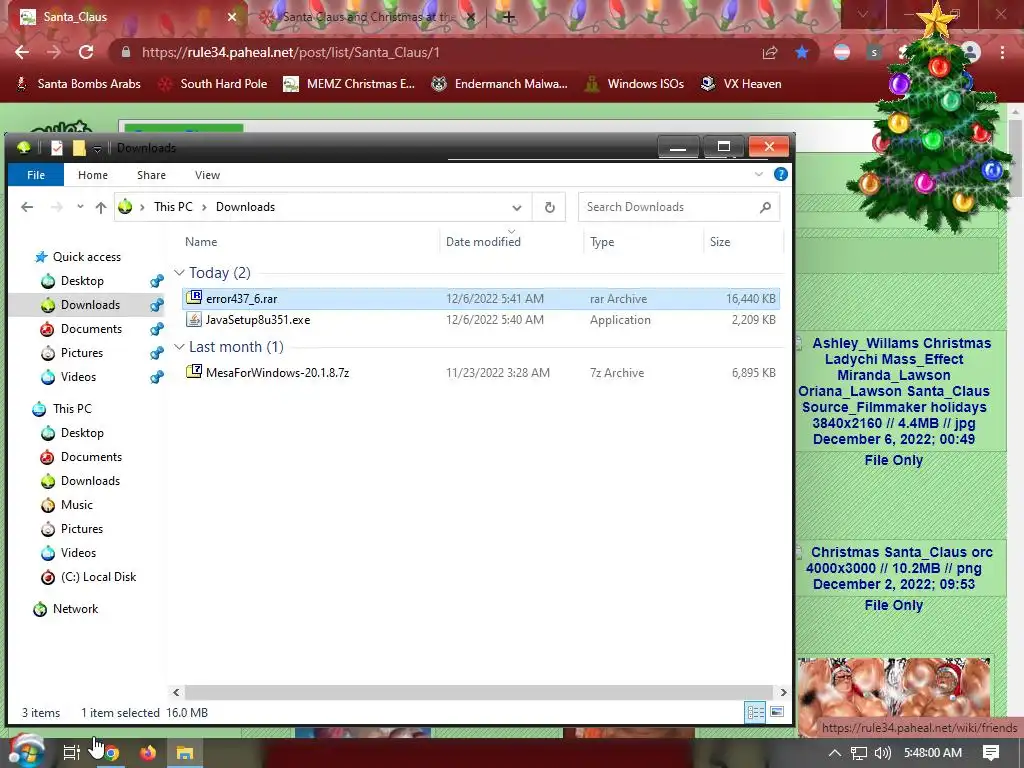Open Quick access in sidebar
Viewport: 1024px width, 768px height.
[87, 257]
